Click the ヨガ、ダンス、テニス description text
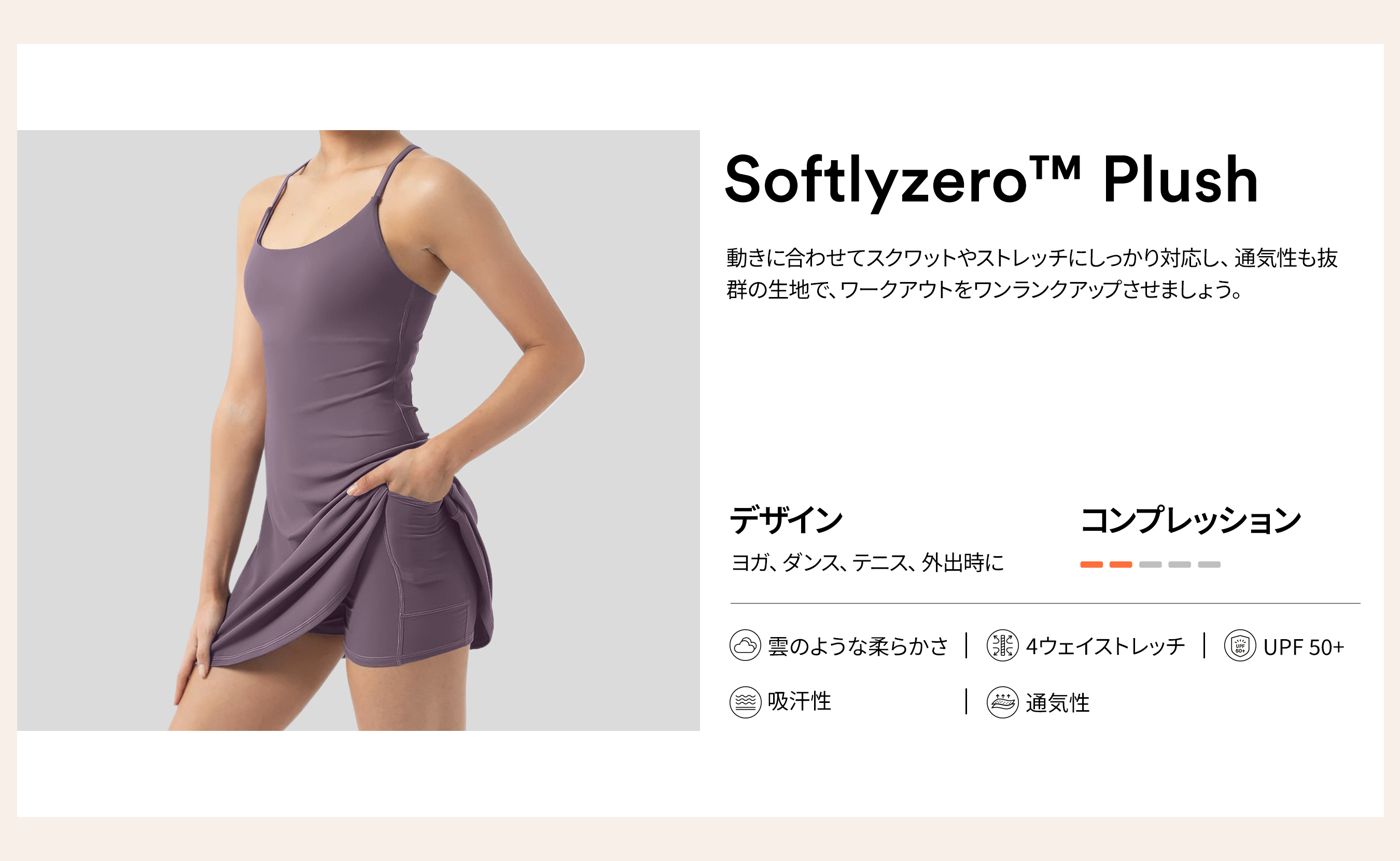 click(867, 564)
